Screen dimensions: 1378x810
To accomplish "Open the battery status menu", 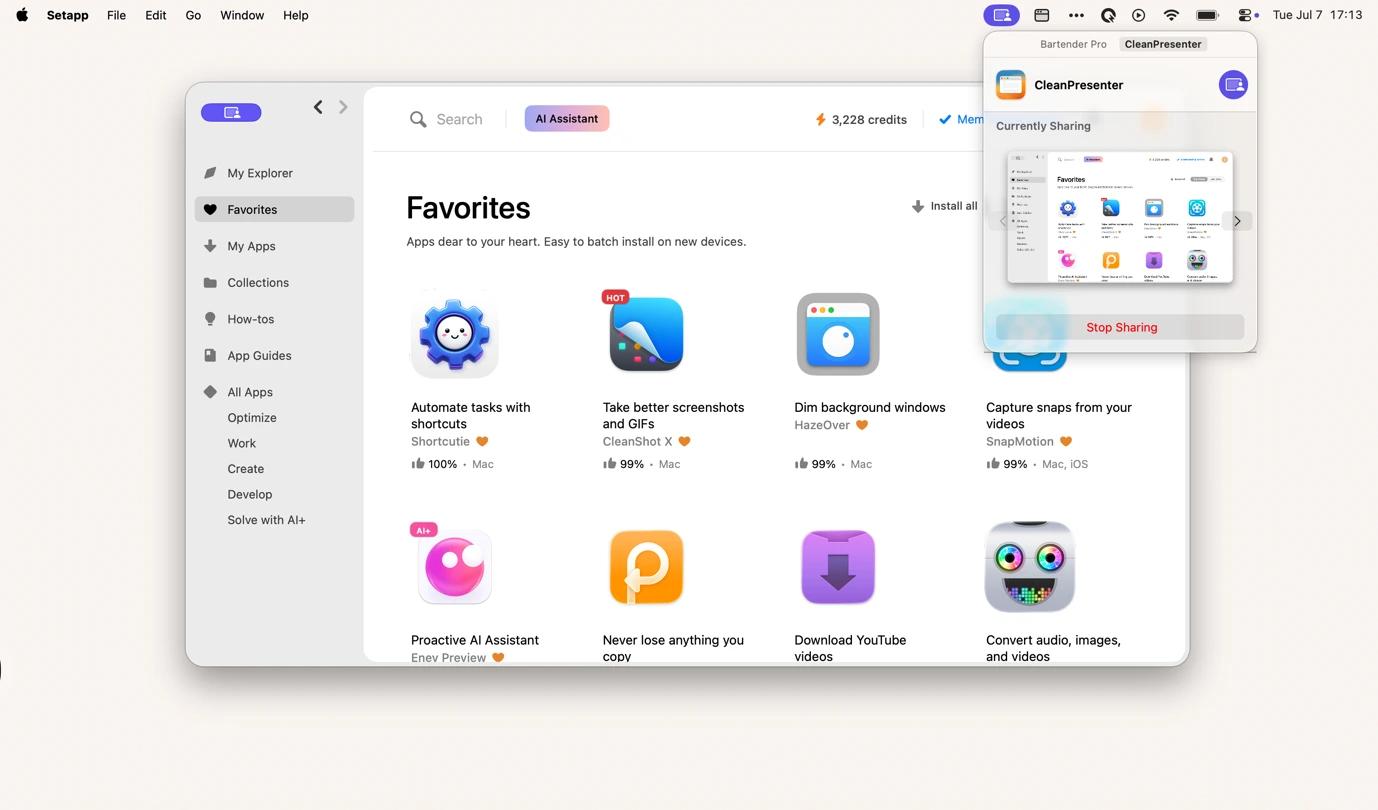I will click(x=1207, y=15).
